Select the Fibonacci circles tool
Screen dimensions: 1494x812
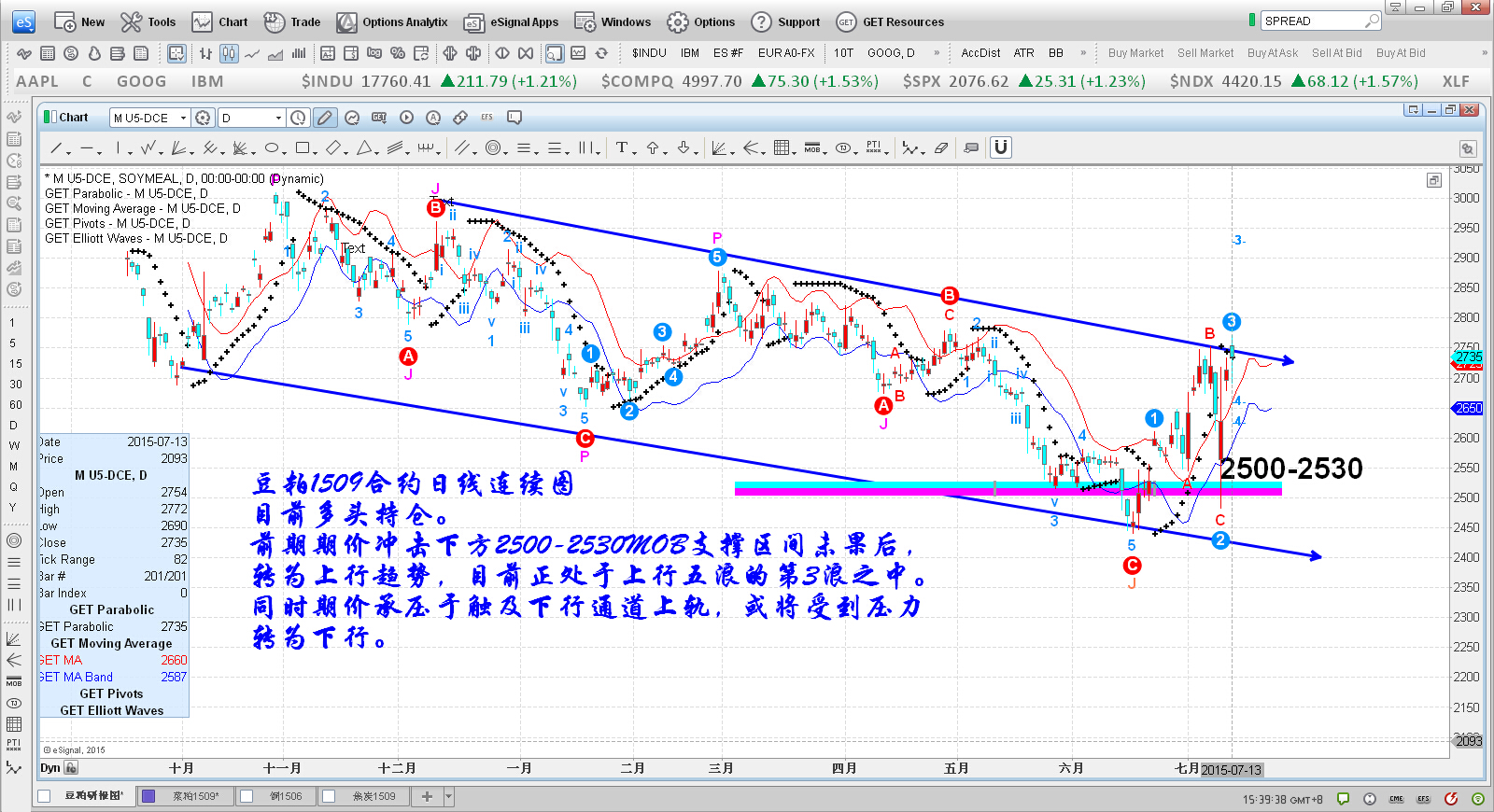point(492,147)
